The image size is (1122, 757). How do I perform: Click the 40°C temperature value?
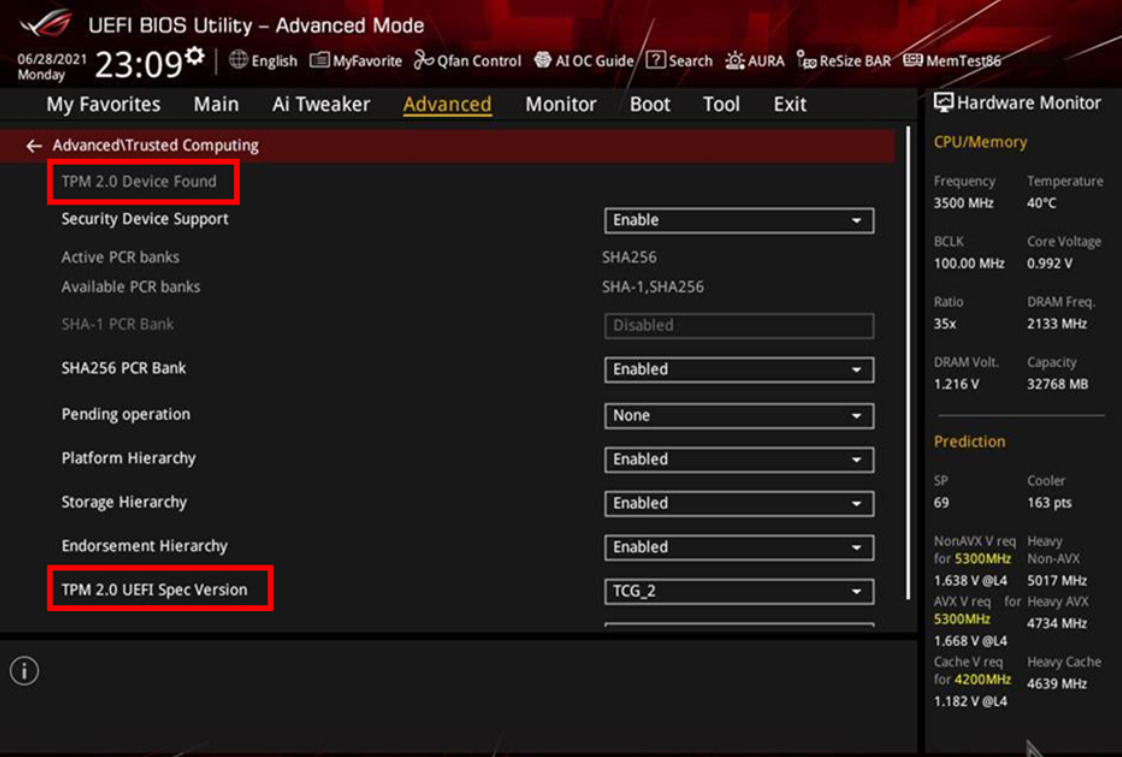pyautogui.click(x=1041, y=203)
